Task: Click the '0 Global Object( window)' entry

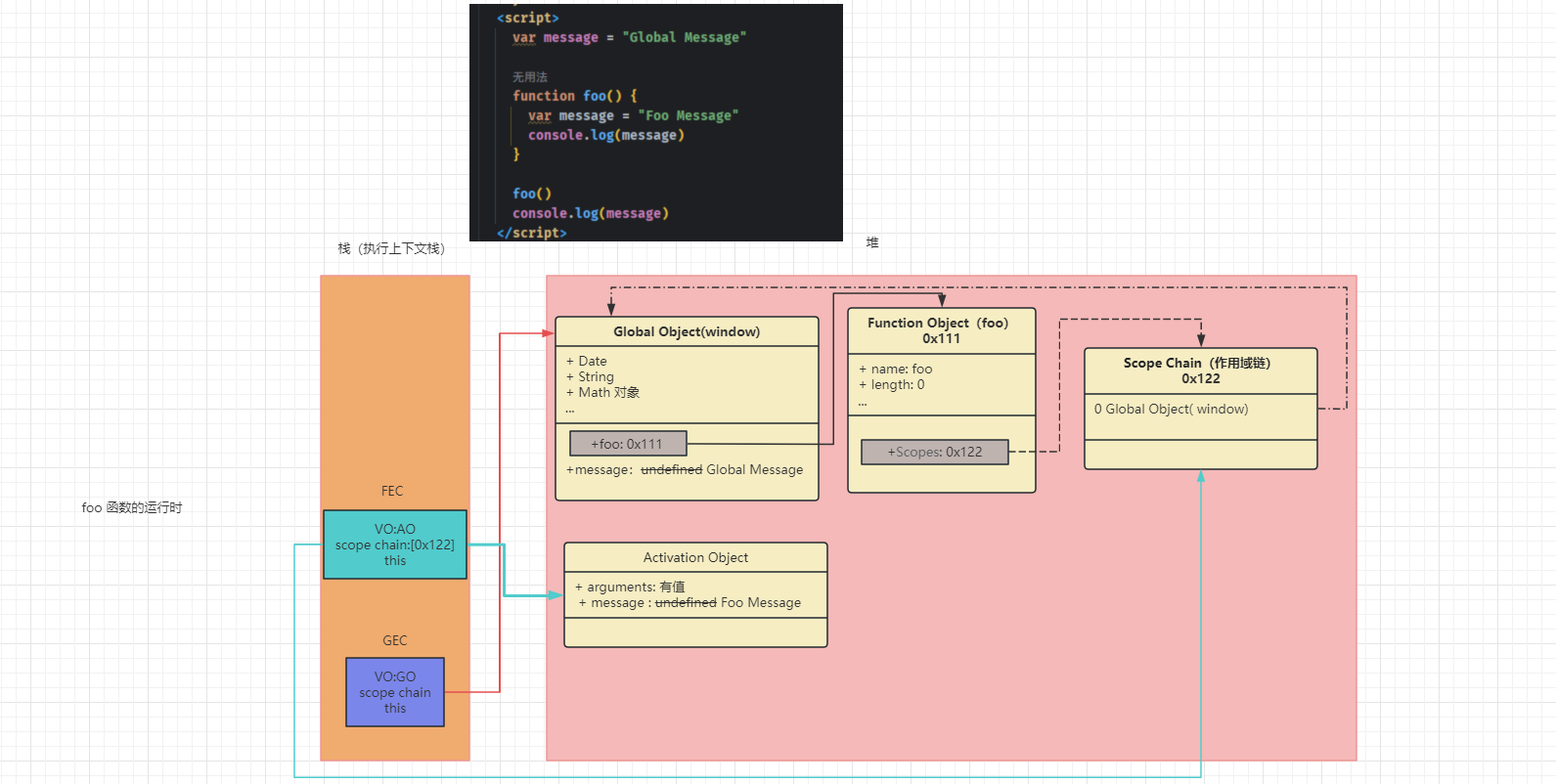Action: tap(1171, 409)
